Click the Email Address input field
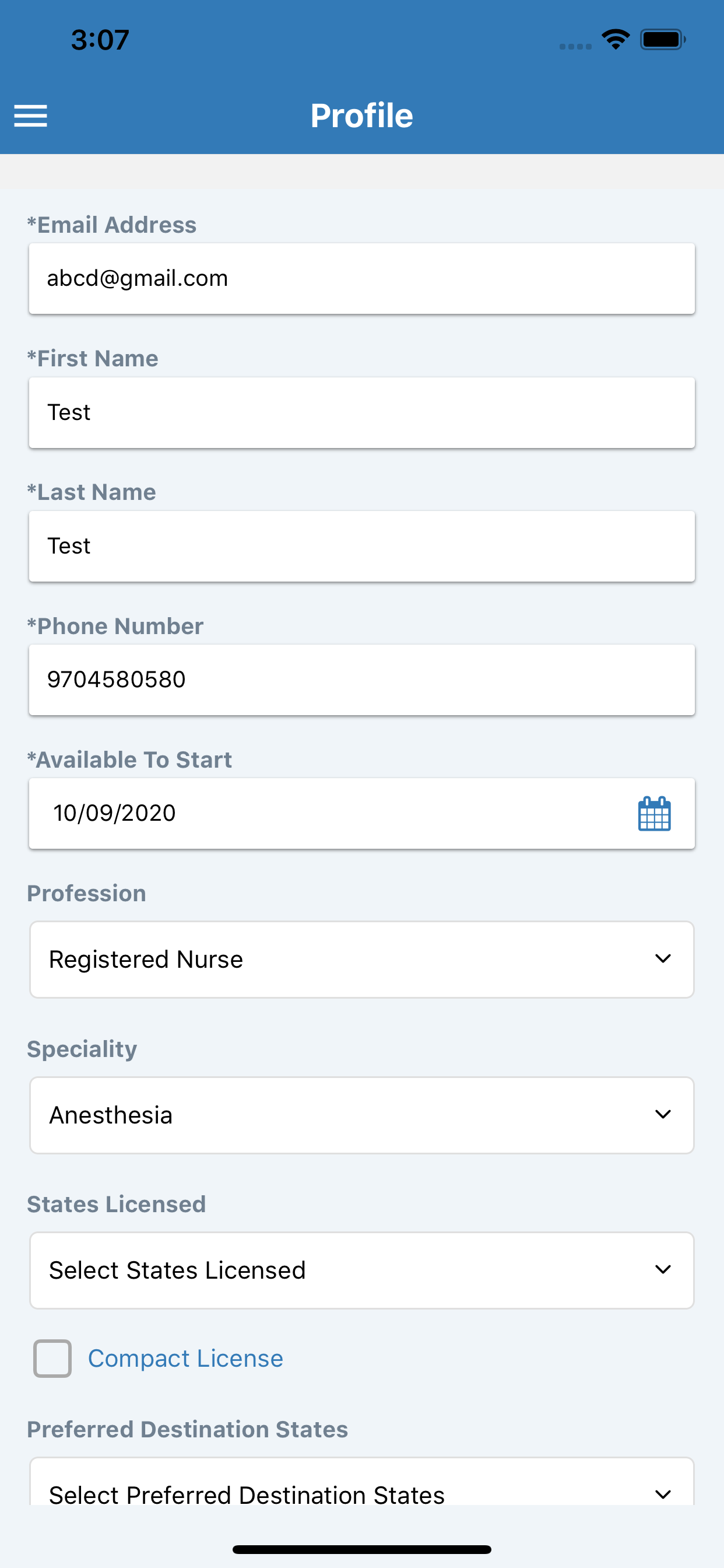 (x=362, y=279)
